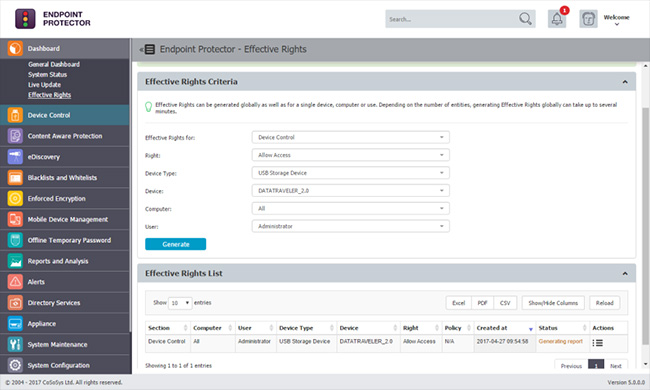The image size is (650, 390).
Task: Open Live Update submenu item
Action: pyautogui.click(x=44, y=85)
